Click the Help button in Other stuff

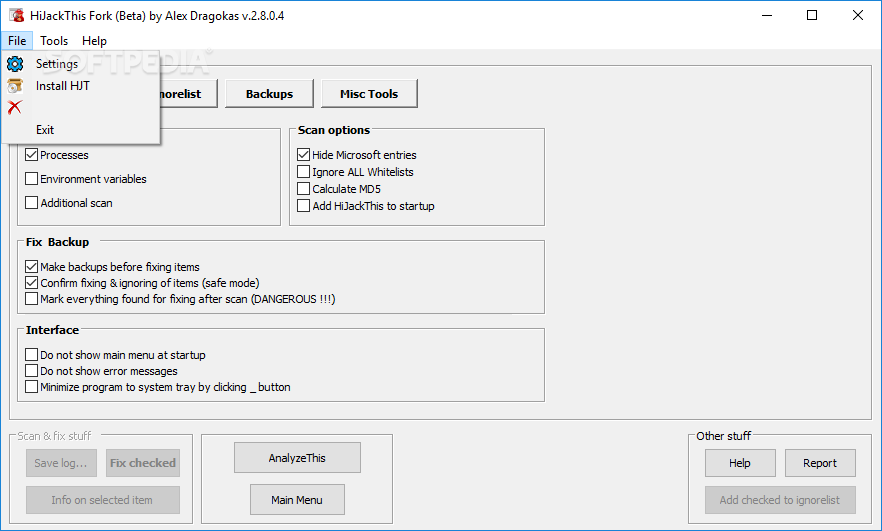point(740,463)
